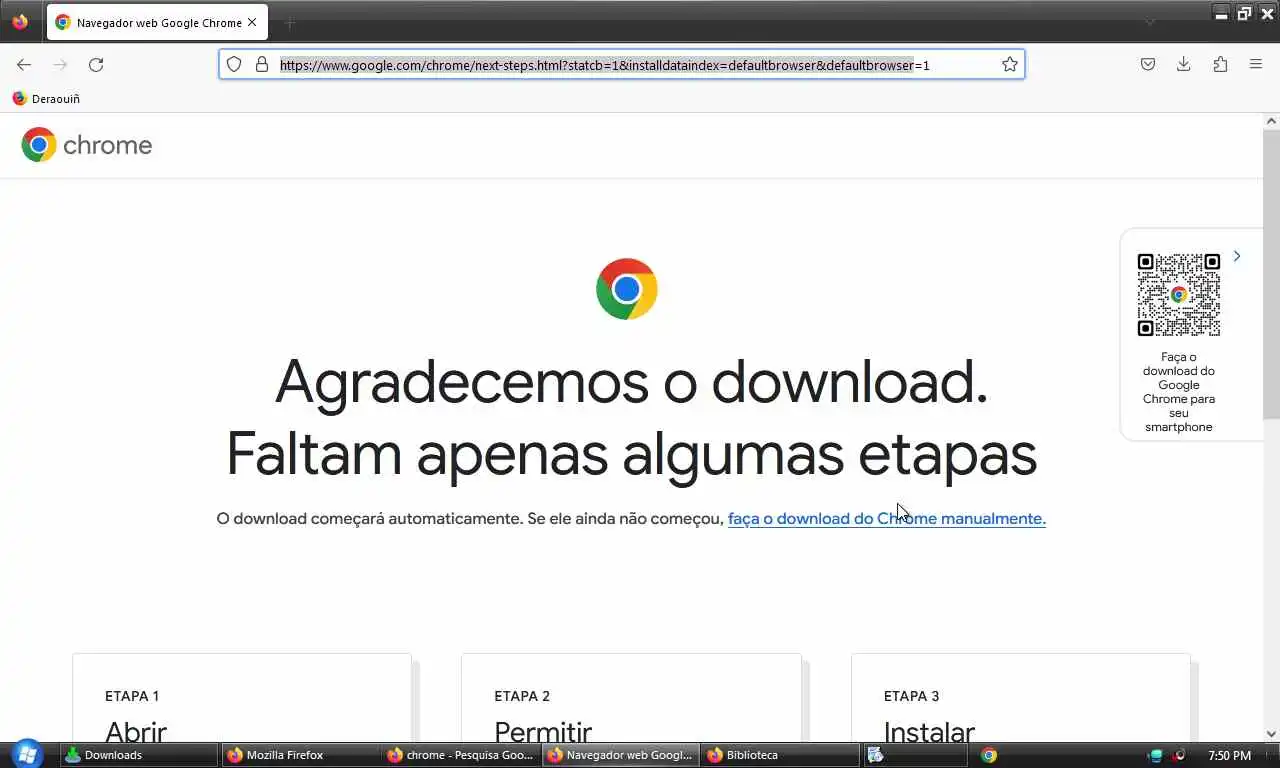Open the Deraouiñ bookmark
The width and height of the screenshot is (1280, 768).
click(x=46, y=99)
